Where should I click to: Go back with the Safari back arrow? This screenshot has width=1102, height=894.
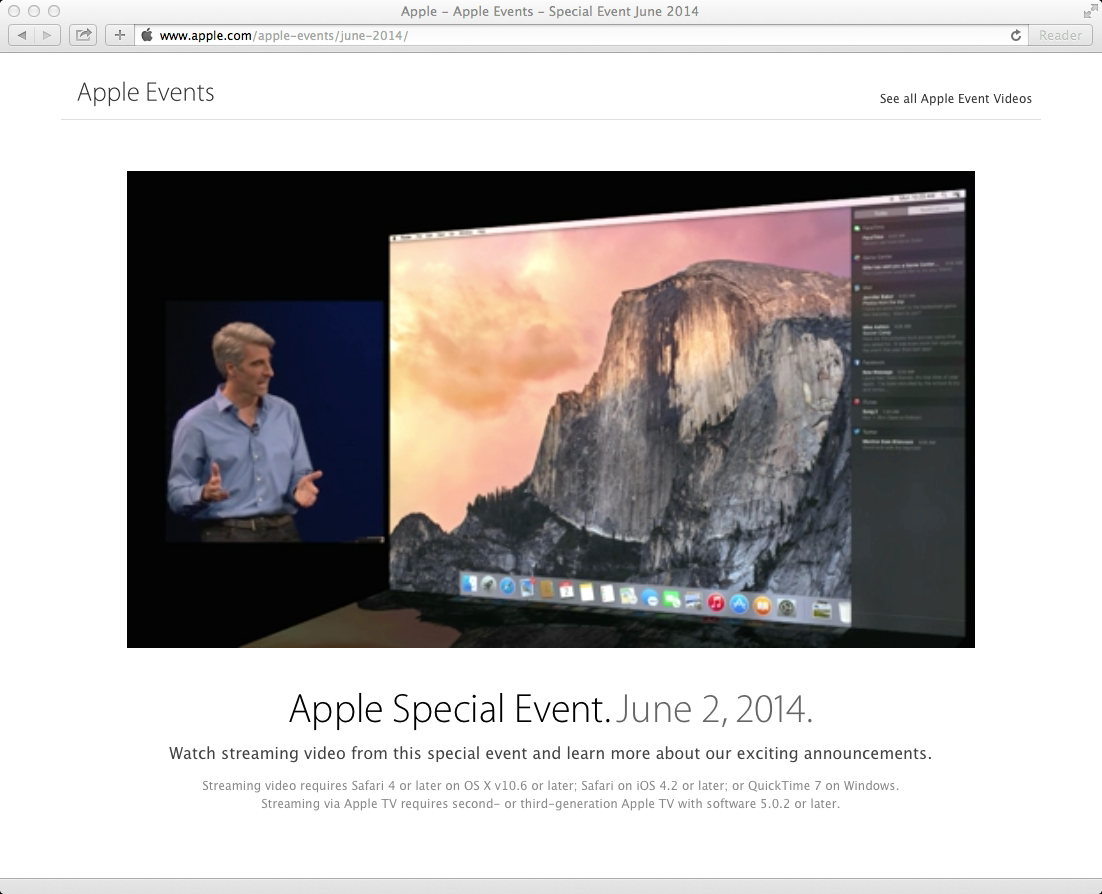pos(21,35)
